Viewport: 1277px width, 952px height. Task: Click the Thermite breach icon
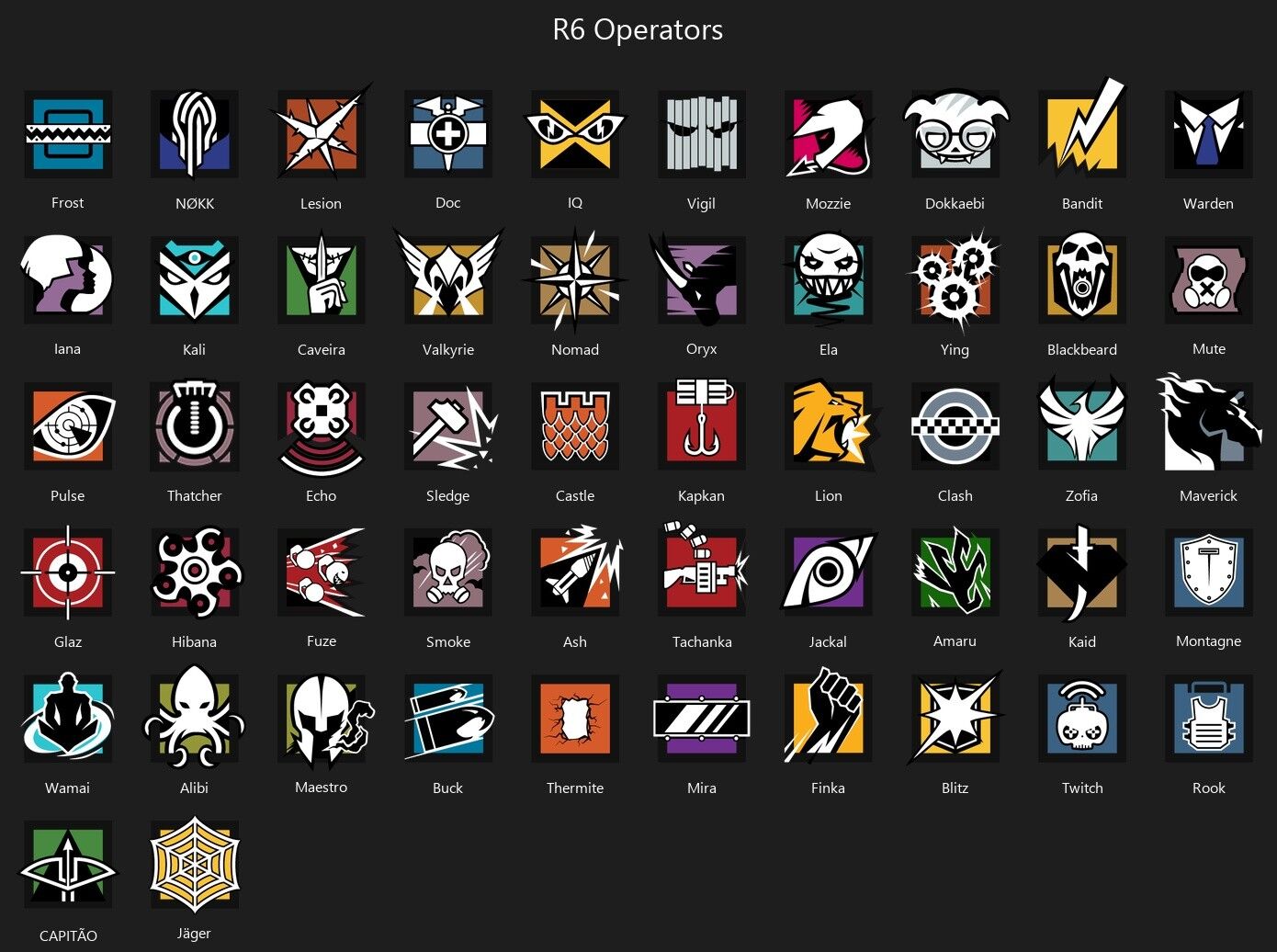pos(575,719)
